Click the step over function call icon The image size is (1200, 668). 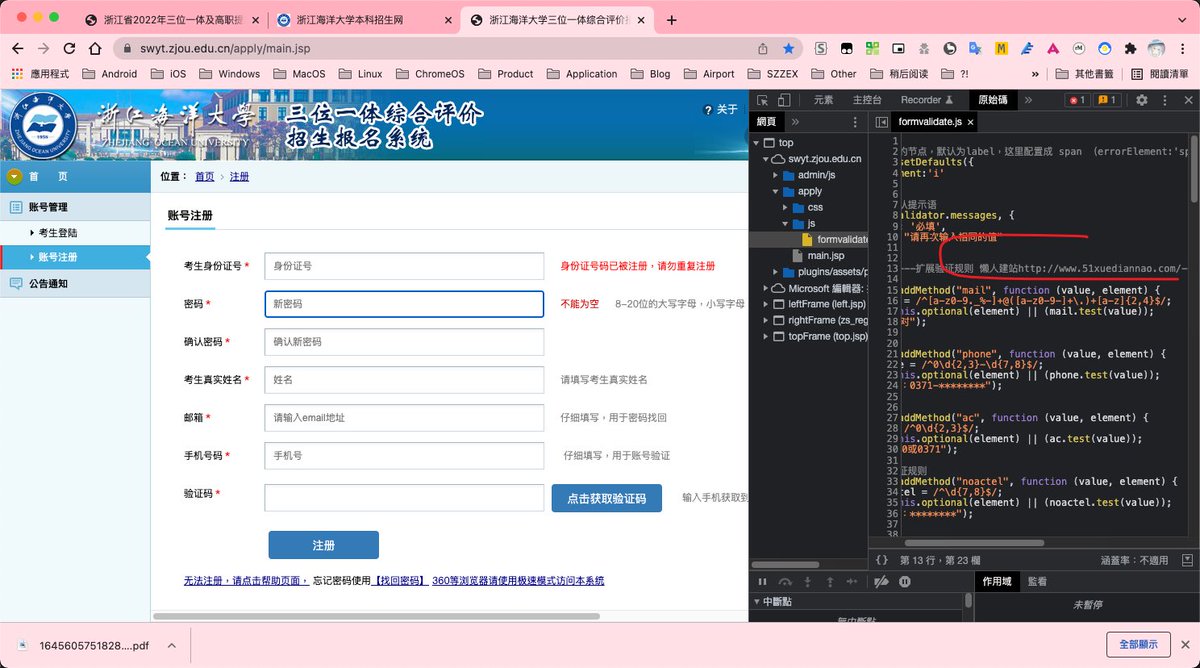point(785,581)
